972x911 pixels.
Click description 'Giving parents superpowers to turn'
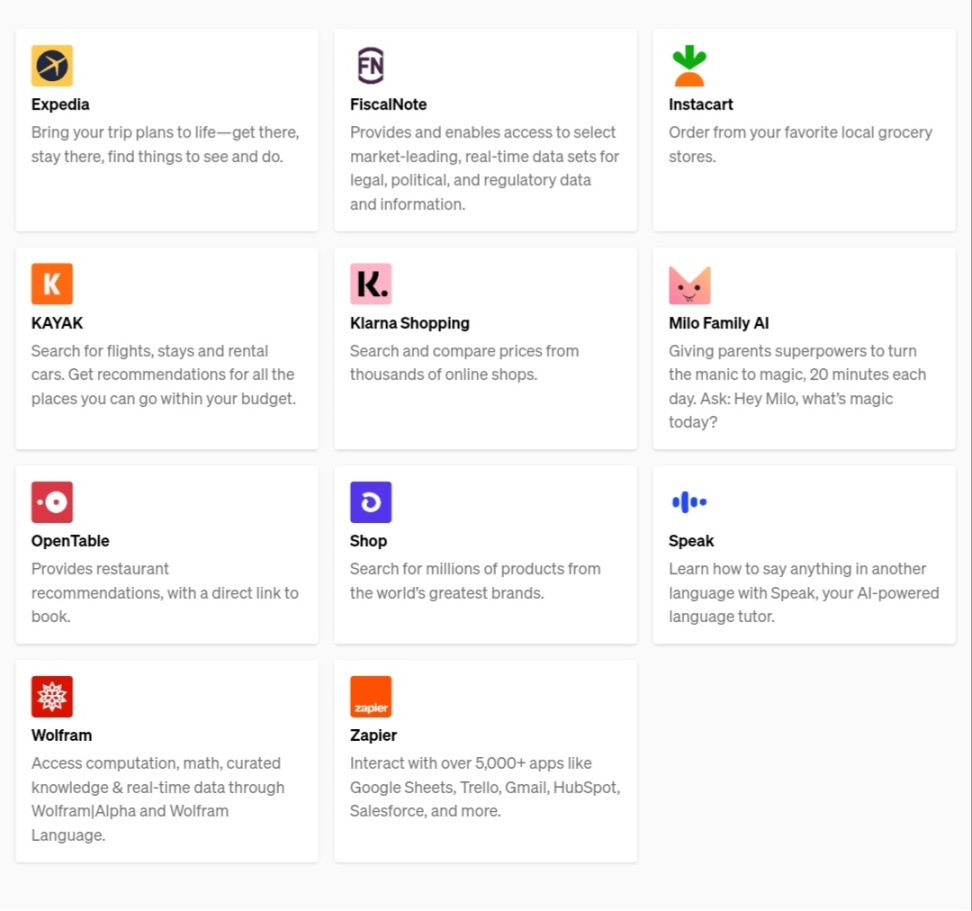click(x=797, y=387)
